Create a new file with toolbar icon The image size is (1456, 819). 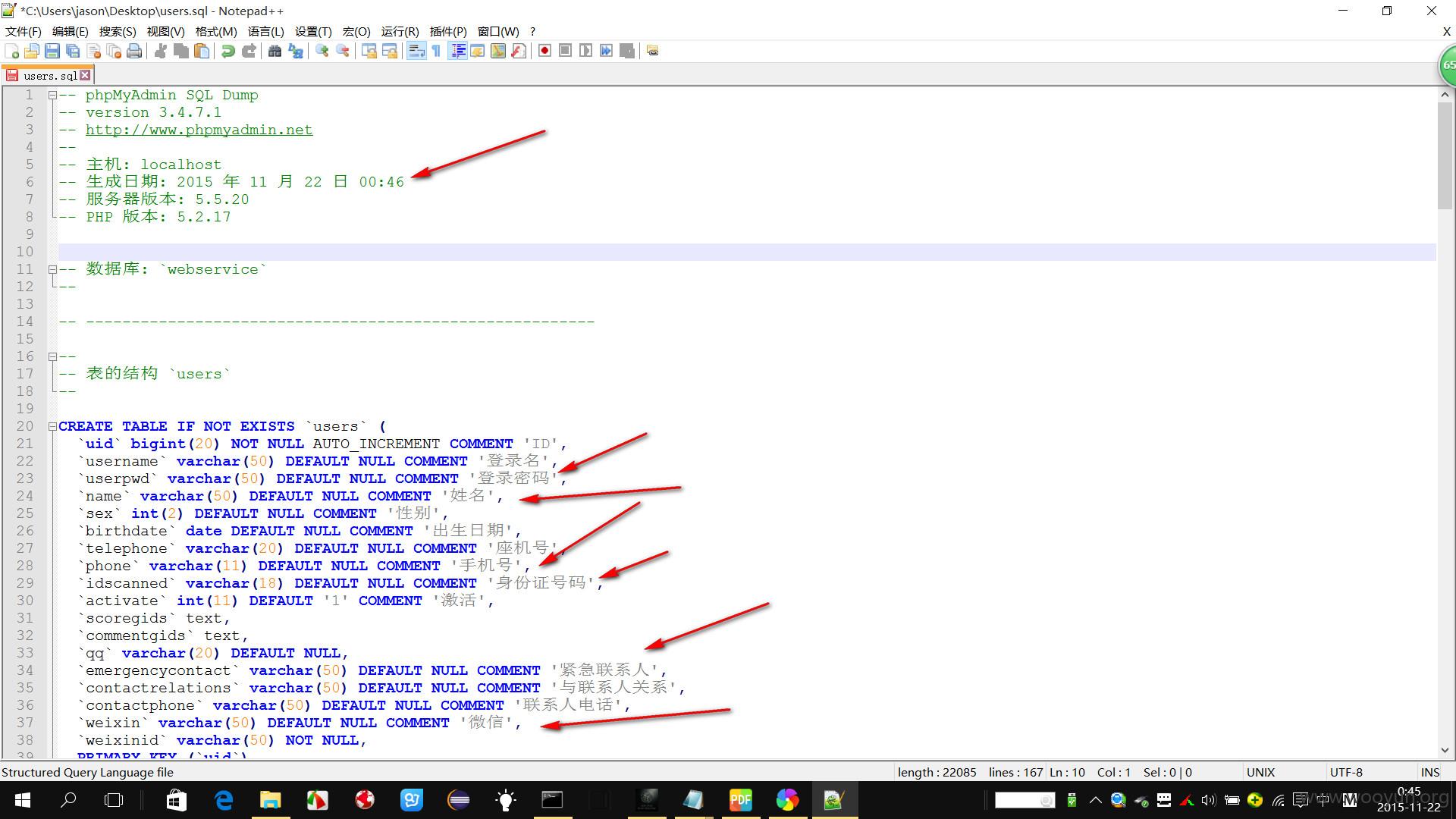click(x=11, y=51)
